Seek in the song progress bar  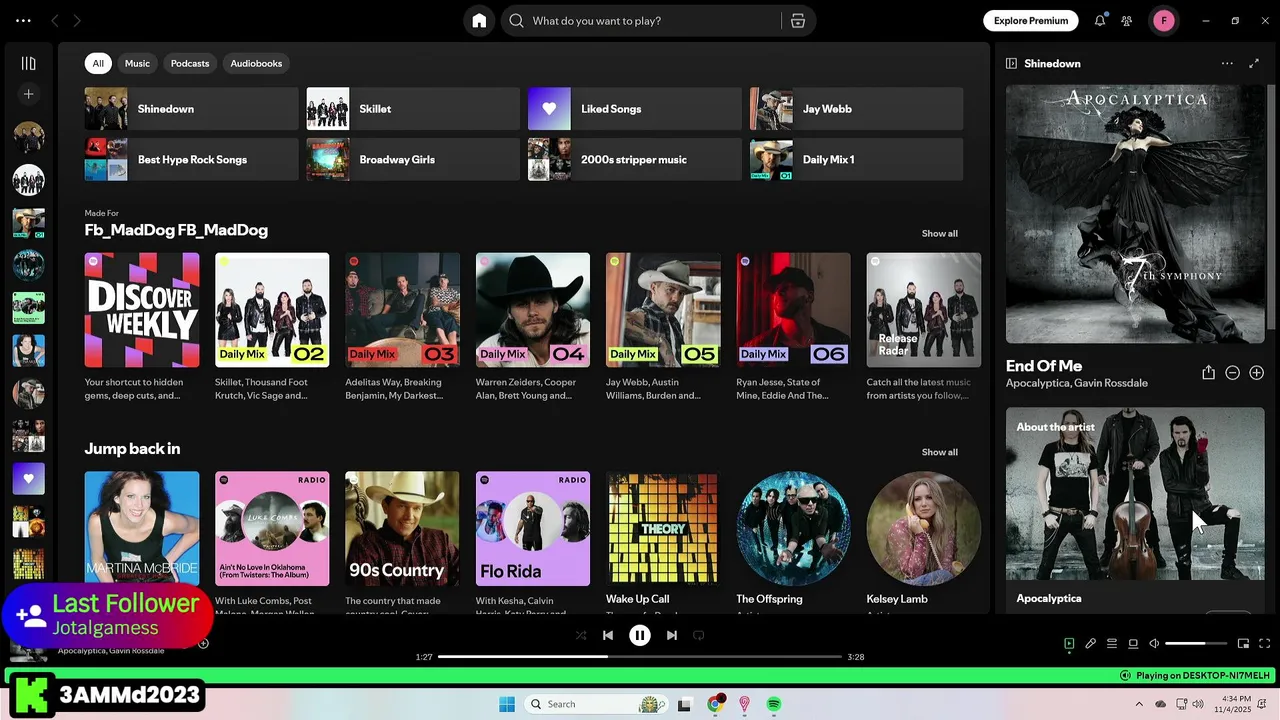640,657
